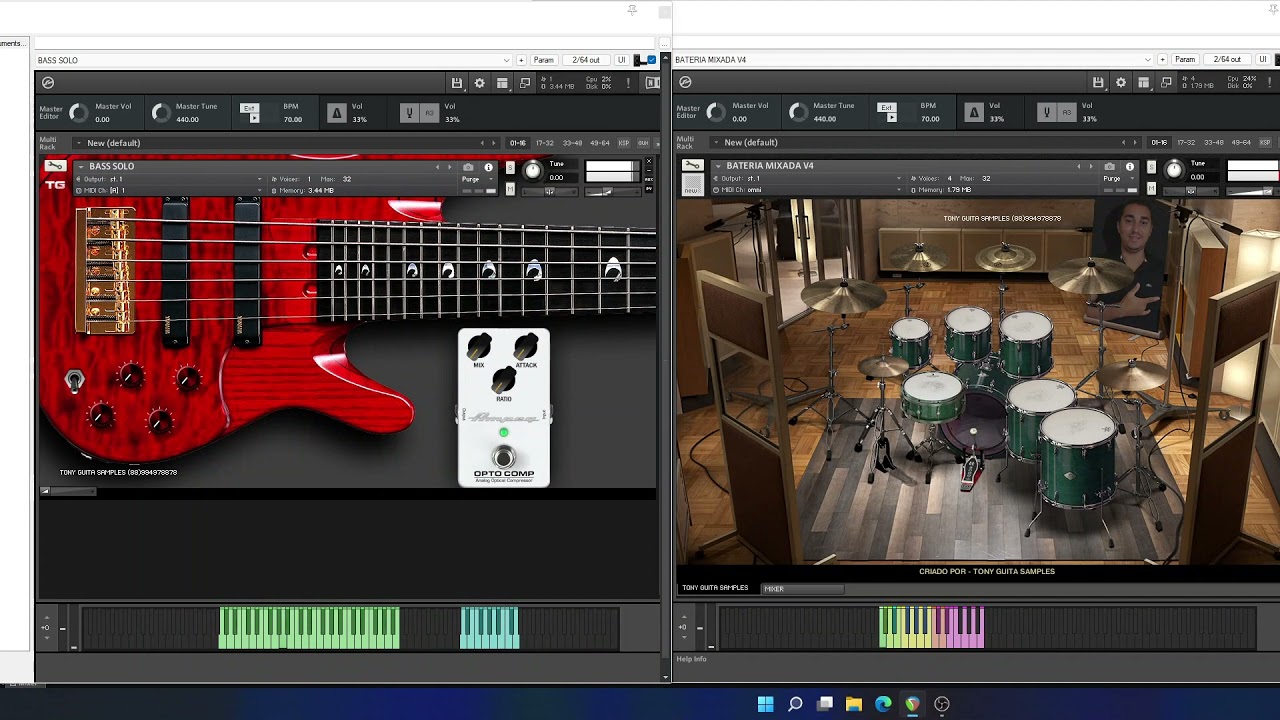Open the workspace layout icon in the BATERIA window
1280x720 pixels.
click(x=1143, y=82)
